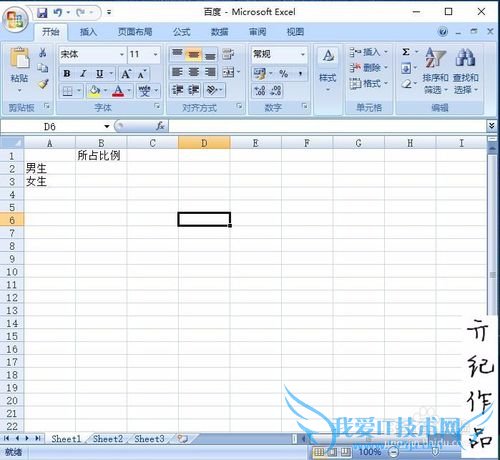Switch to the 审阅 ribbon tab
The width and height of the screenshot is (500, 460).
coord(258,32)
